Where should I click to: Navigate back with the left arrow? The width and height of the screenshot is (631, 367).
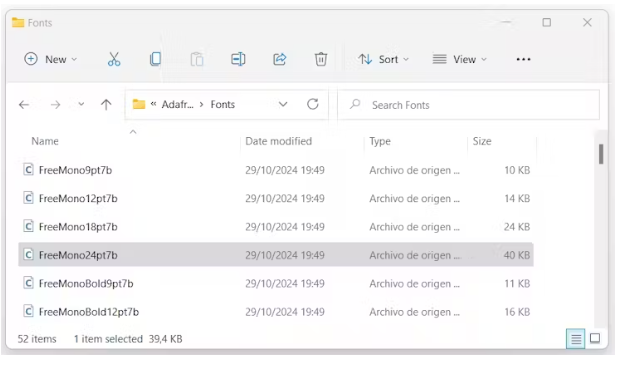[x=24, y=105]
